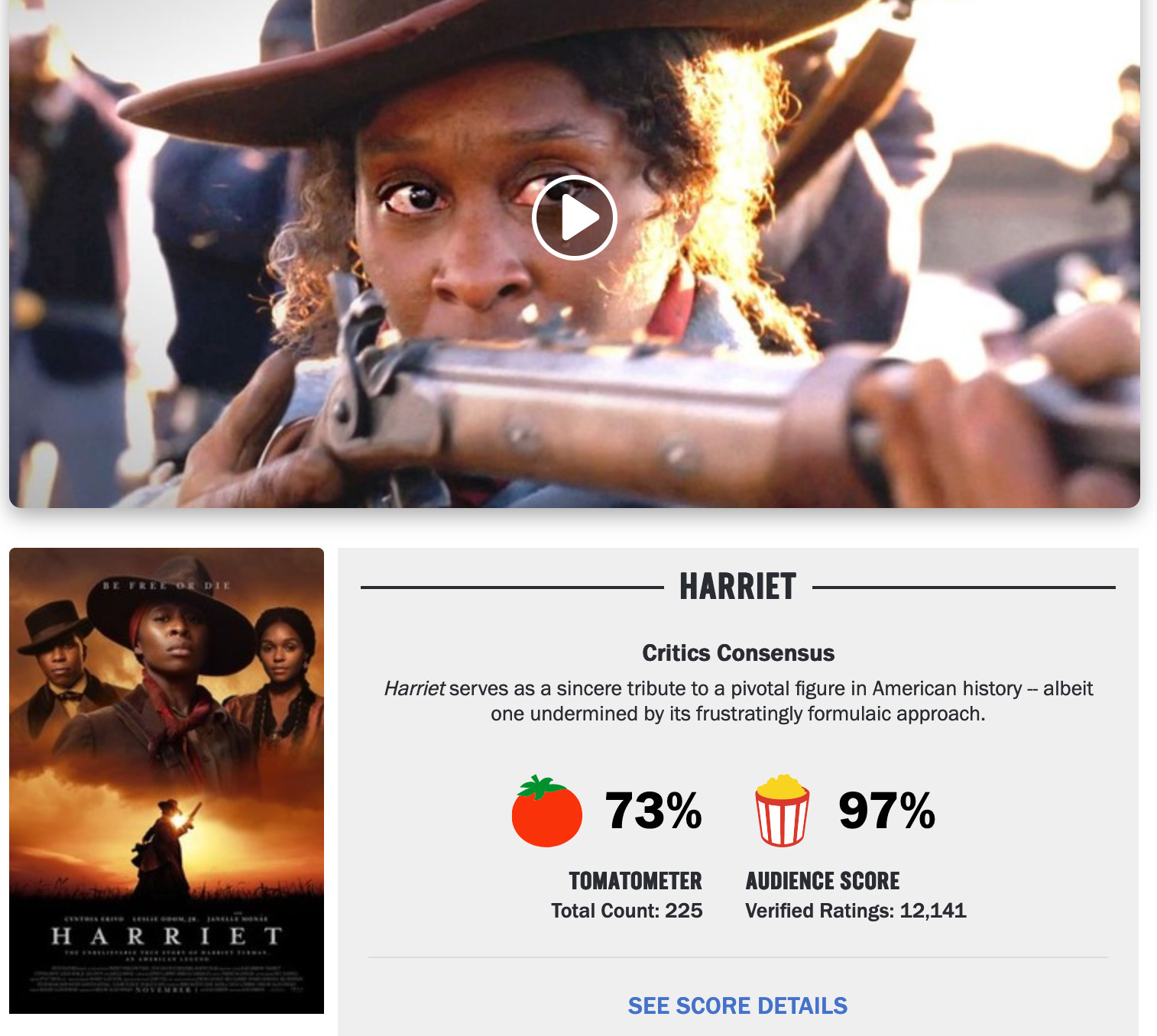The height and width of the screenshot is (1036, 1157).
Task: Select the 73% Tomatometer score
Action: (653, 811)
